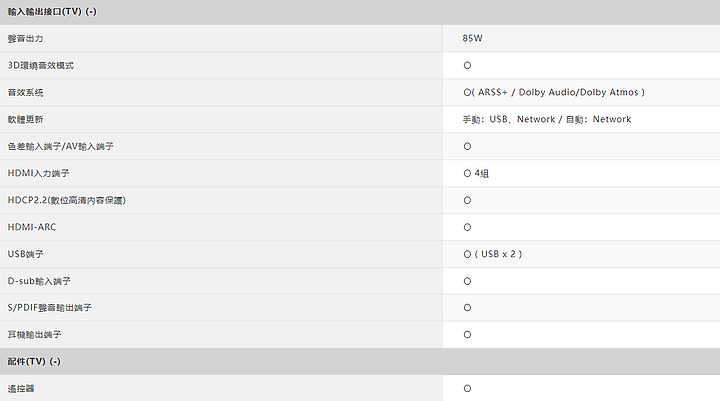The height and width of the screenshot is (401, 720).
Task: Select the 85W sound output value
Action: tap(472, 39)
